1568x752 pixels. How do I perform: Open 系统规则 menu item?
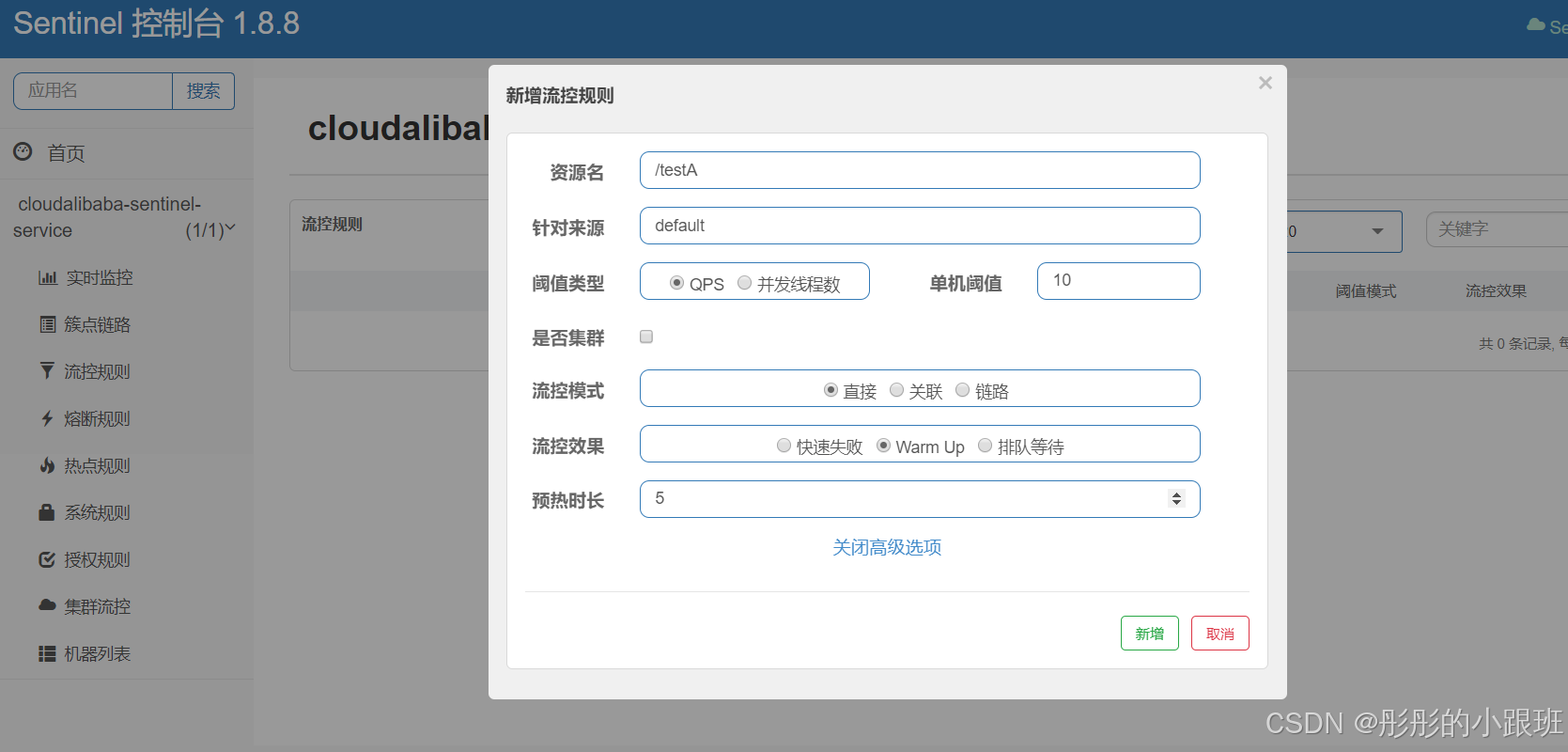[98, 513]
